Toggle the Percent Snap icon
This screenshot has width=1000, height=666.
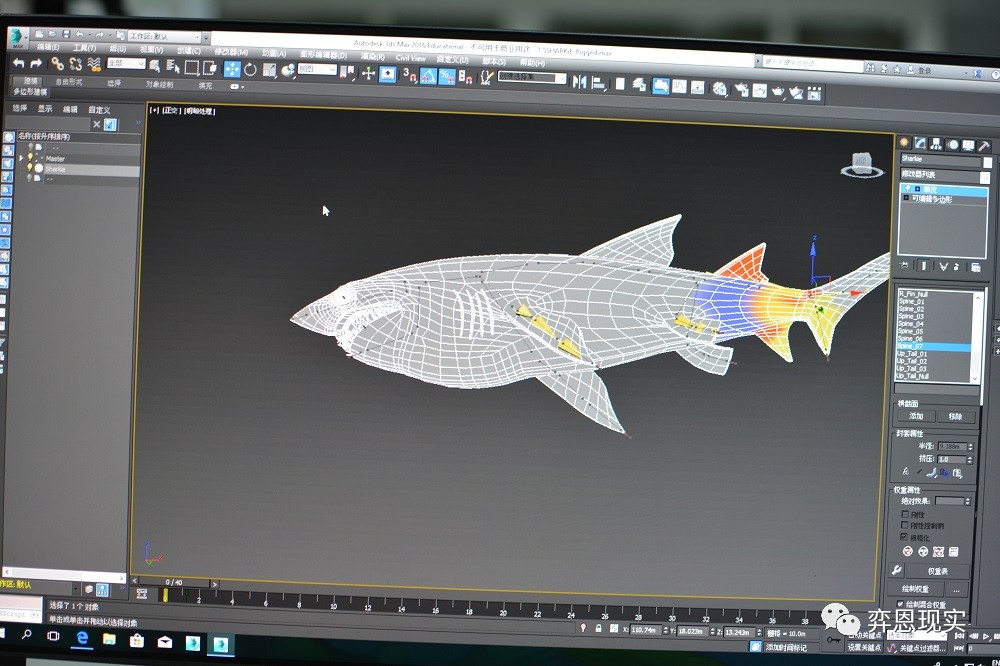click(x=447, y=77)
